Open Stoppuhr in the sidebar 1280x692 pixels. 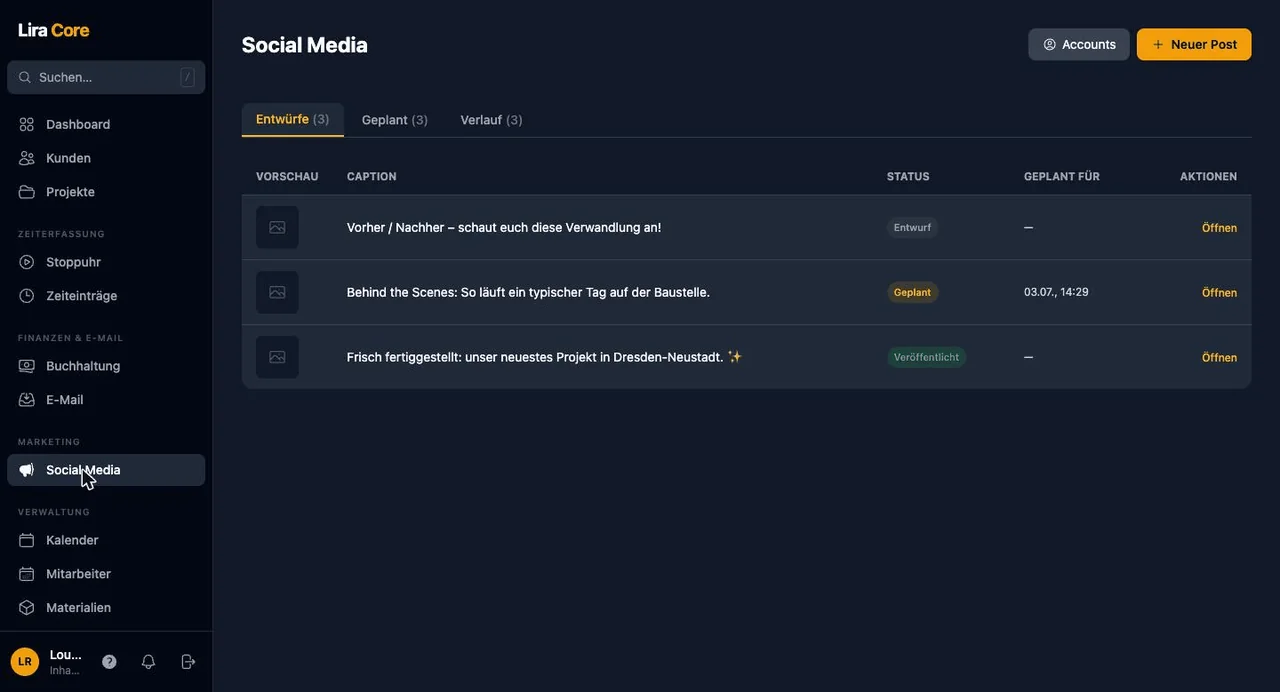[x=106, y=262]
